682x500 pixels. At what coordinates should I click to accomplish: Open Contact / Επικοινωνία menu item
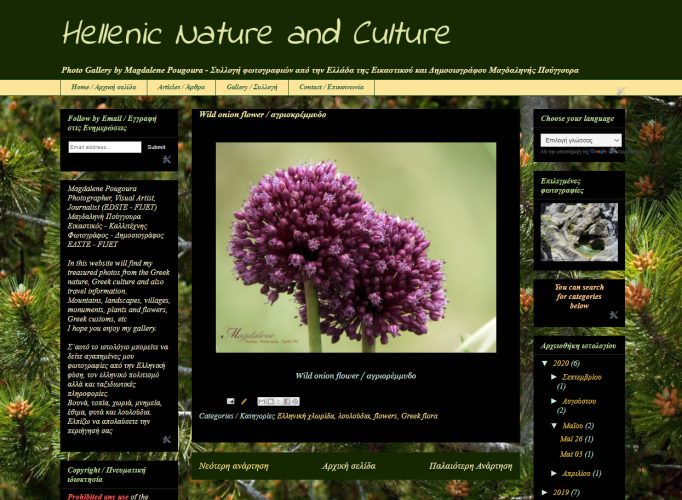331,87
